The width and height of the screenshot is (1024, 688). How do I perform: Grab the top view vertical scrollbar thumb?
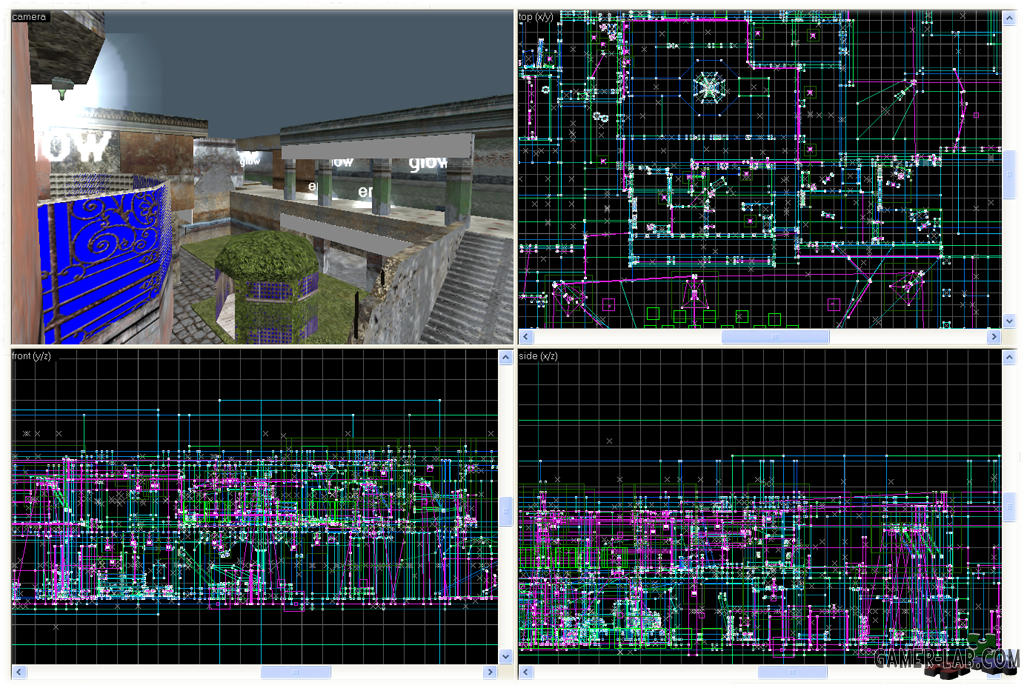pos(1009,174)
